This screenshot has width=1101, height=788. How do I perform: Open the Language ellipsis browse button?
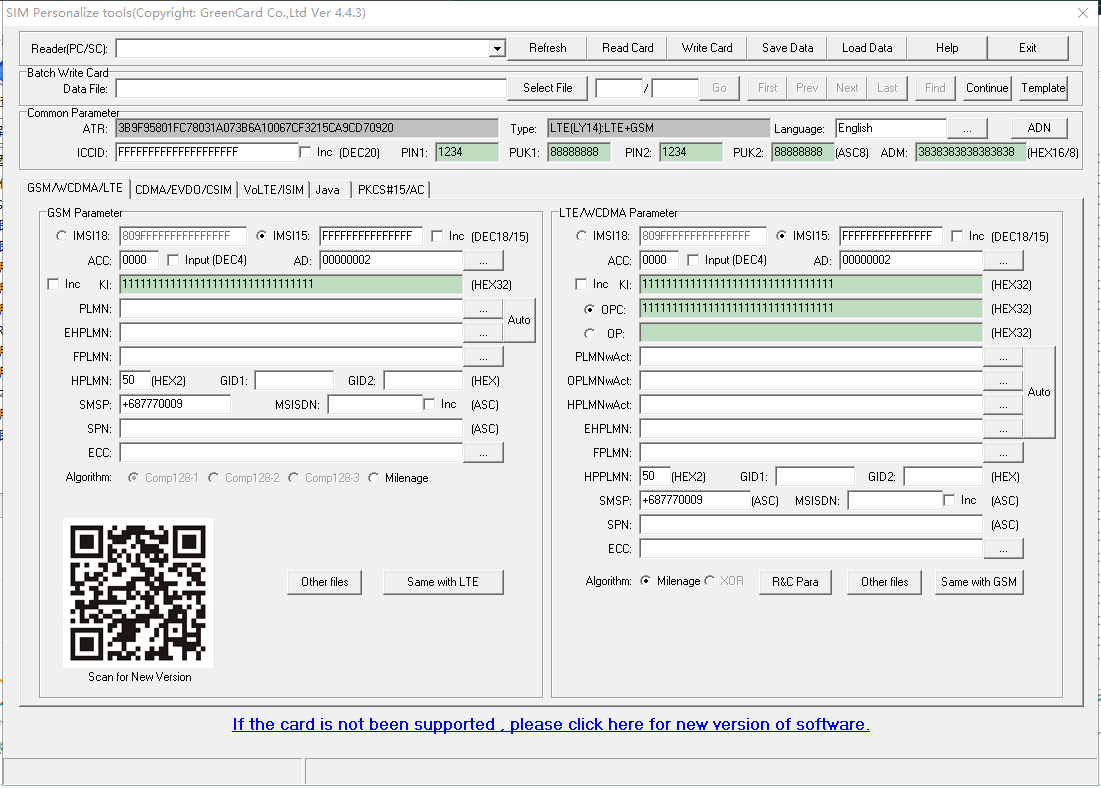coord(966,128)
